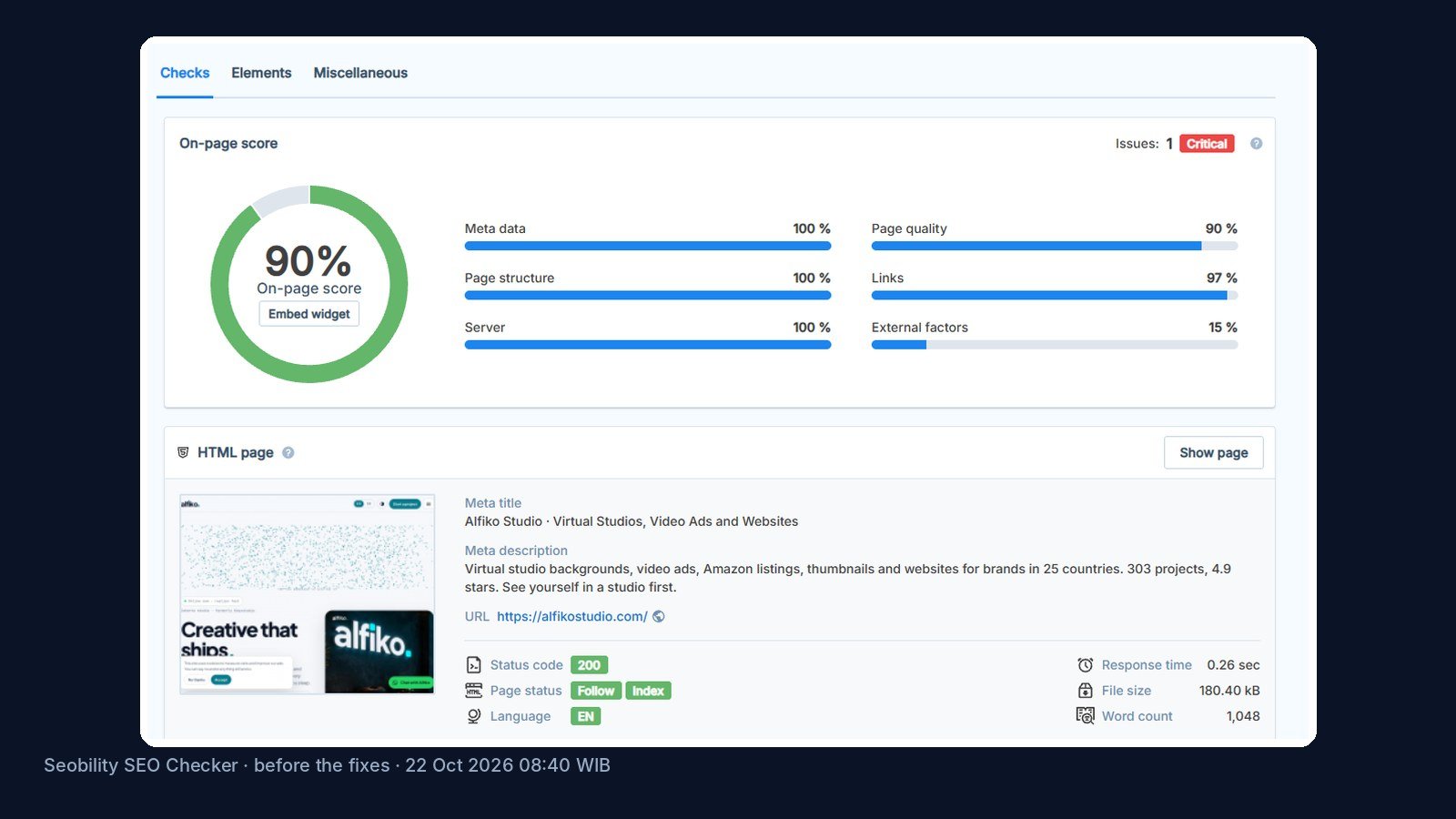This screenshot has height=819, width=1456.
Task: Click the Embed widget button
Action: 309,314
